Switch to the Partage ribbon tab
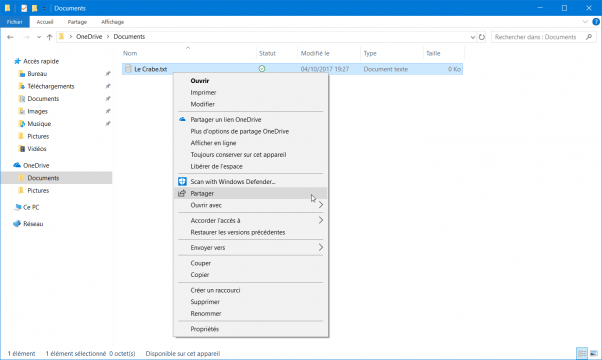 (77, 22)
